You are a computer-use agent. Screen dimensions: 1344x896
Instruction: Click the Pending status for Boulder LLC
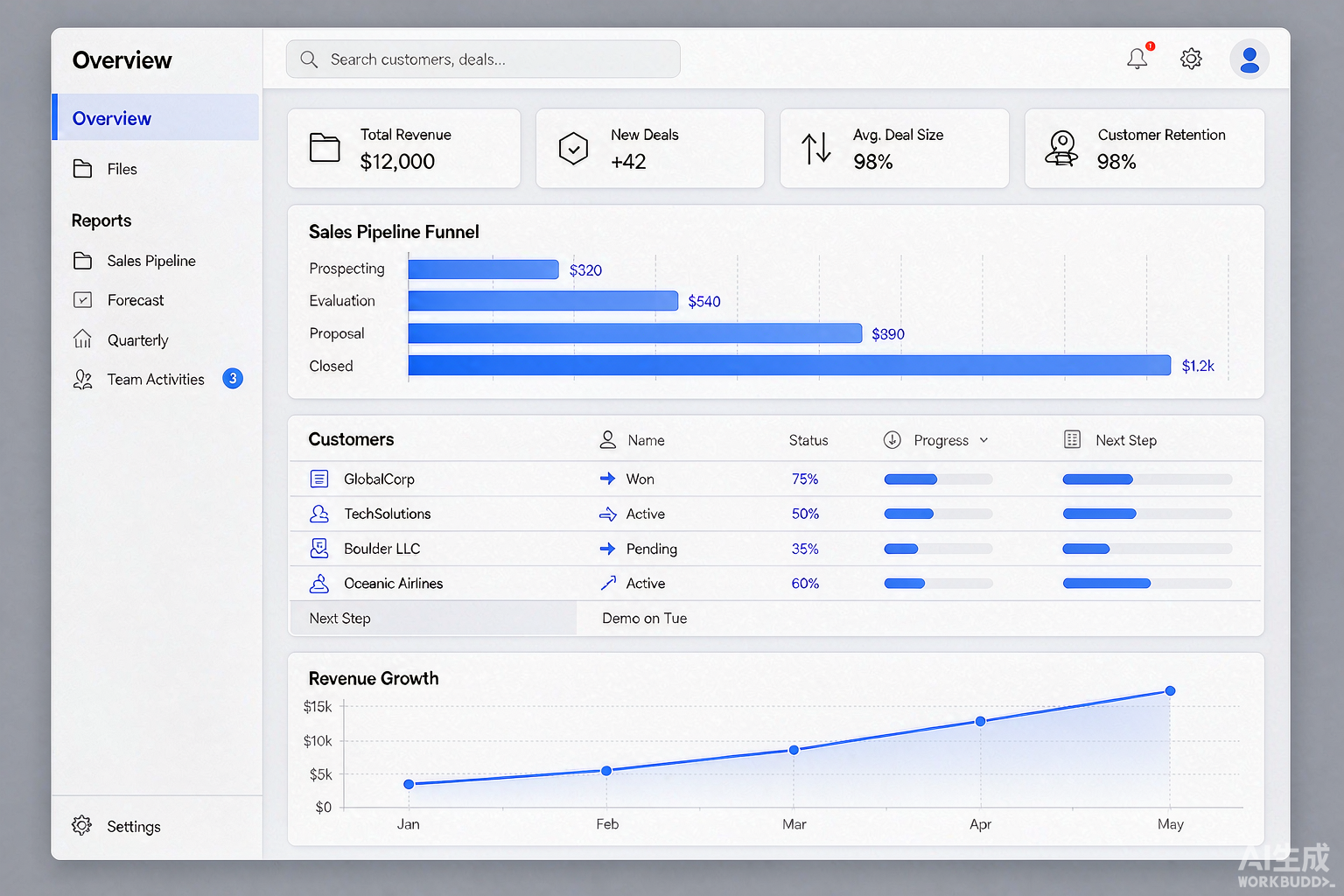pos(652,549)
